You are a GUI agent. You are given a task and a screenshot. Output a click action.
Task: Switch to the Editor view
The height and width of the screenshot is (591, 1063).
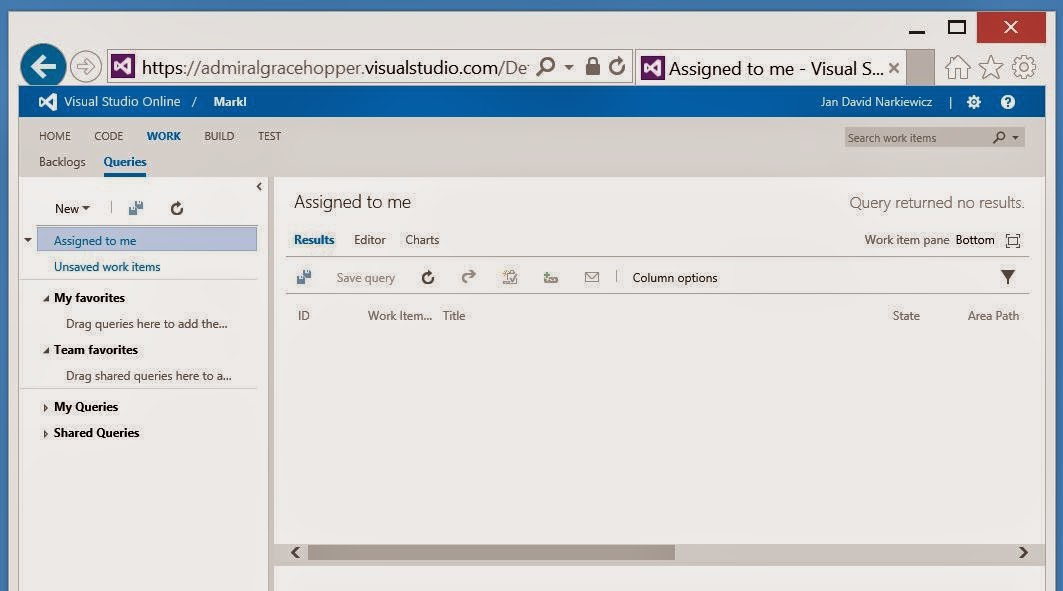point(369,240)
